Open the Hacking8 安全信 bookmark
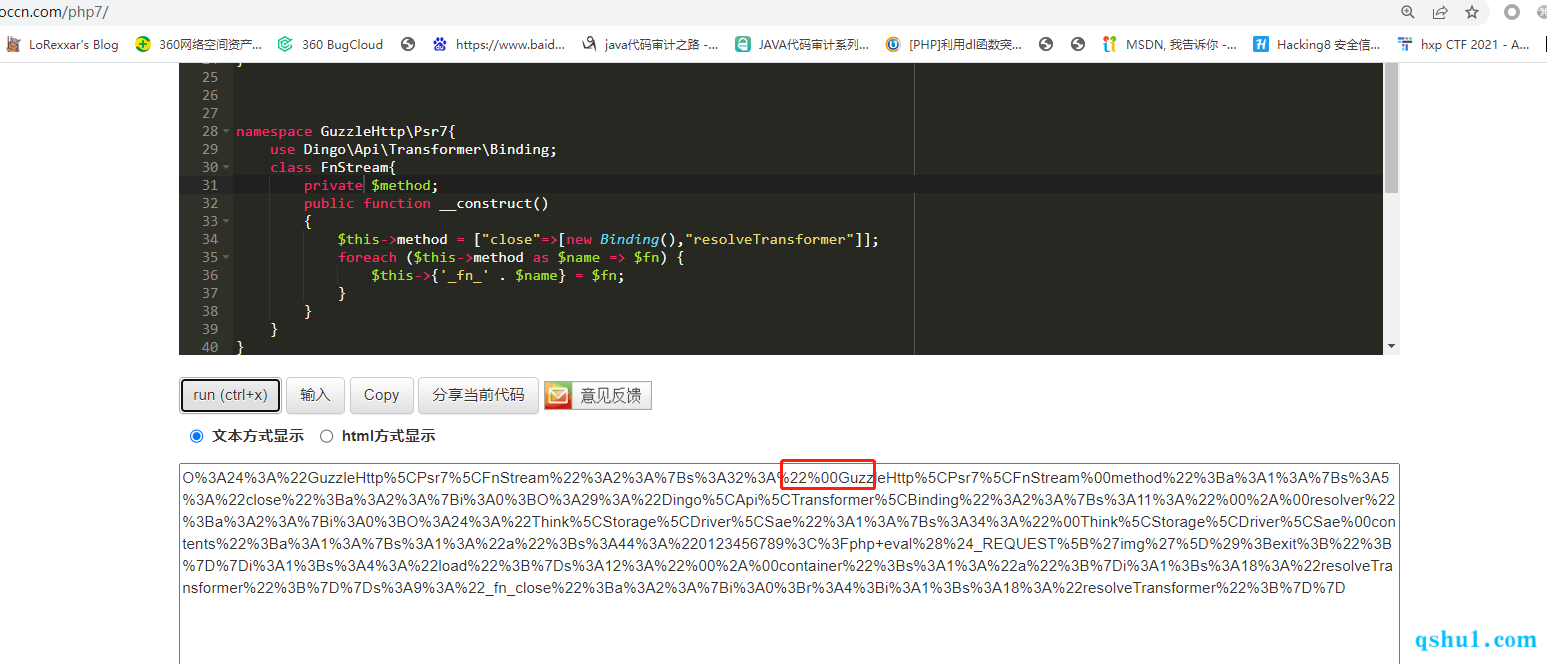Viewport: 1547px width, 664px height. pyautogui.click(x=1318, y=44)
